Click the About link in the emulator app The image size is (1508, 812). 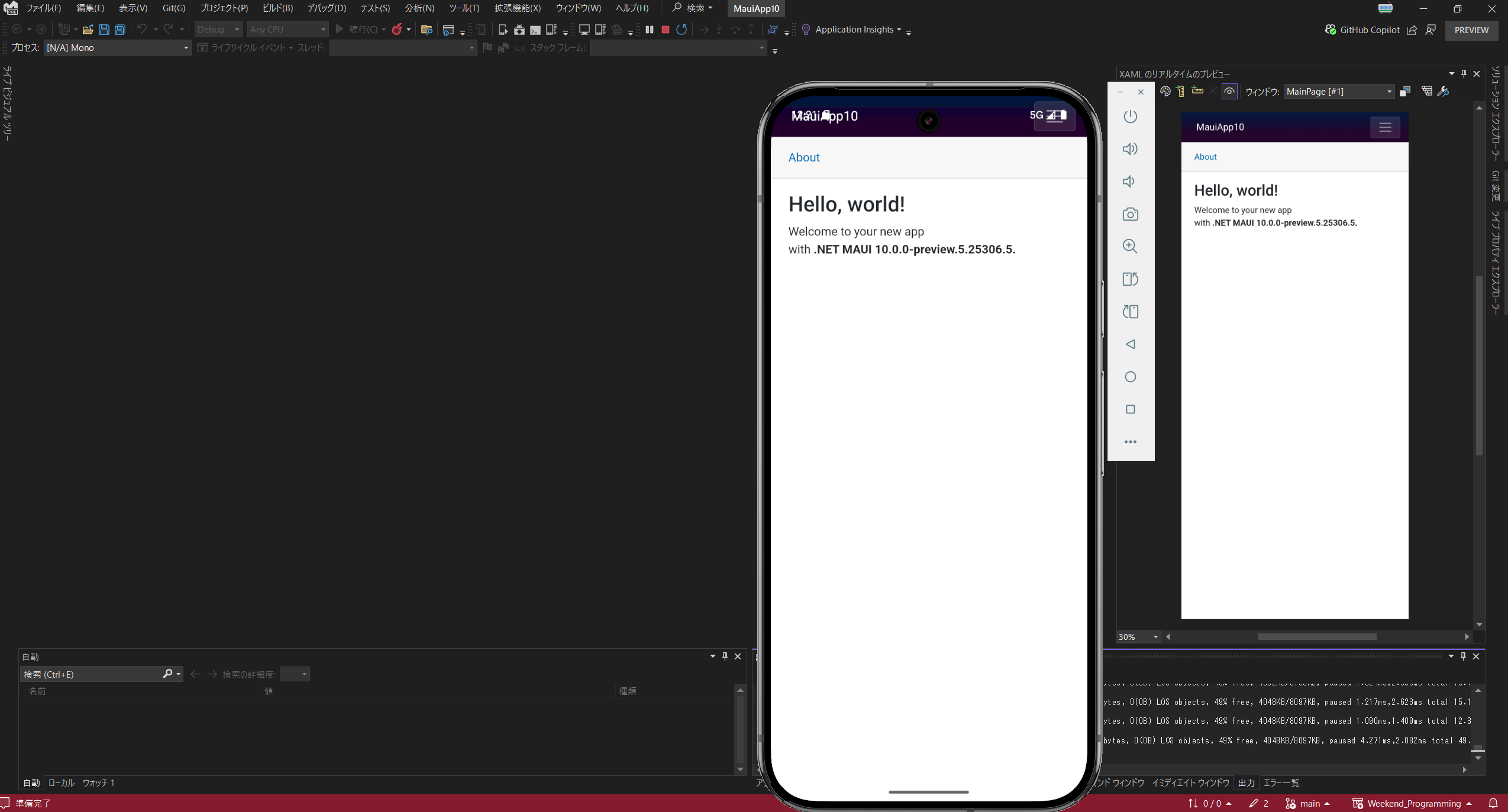(804, 157)
